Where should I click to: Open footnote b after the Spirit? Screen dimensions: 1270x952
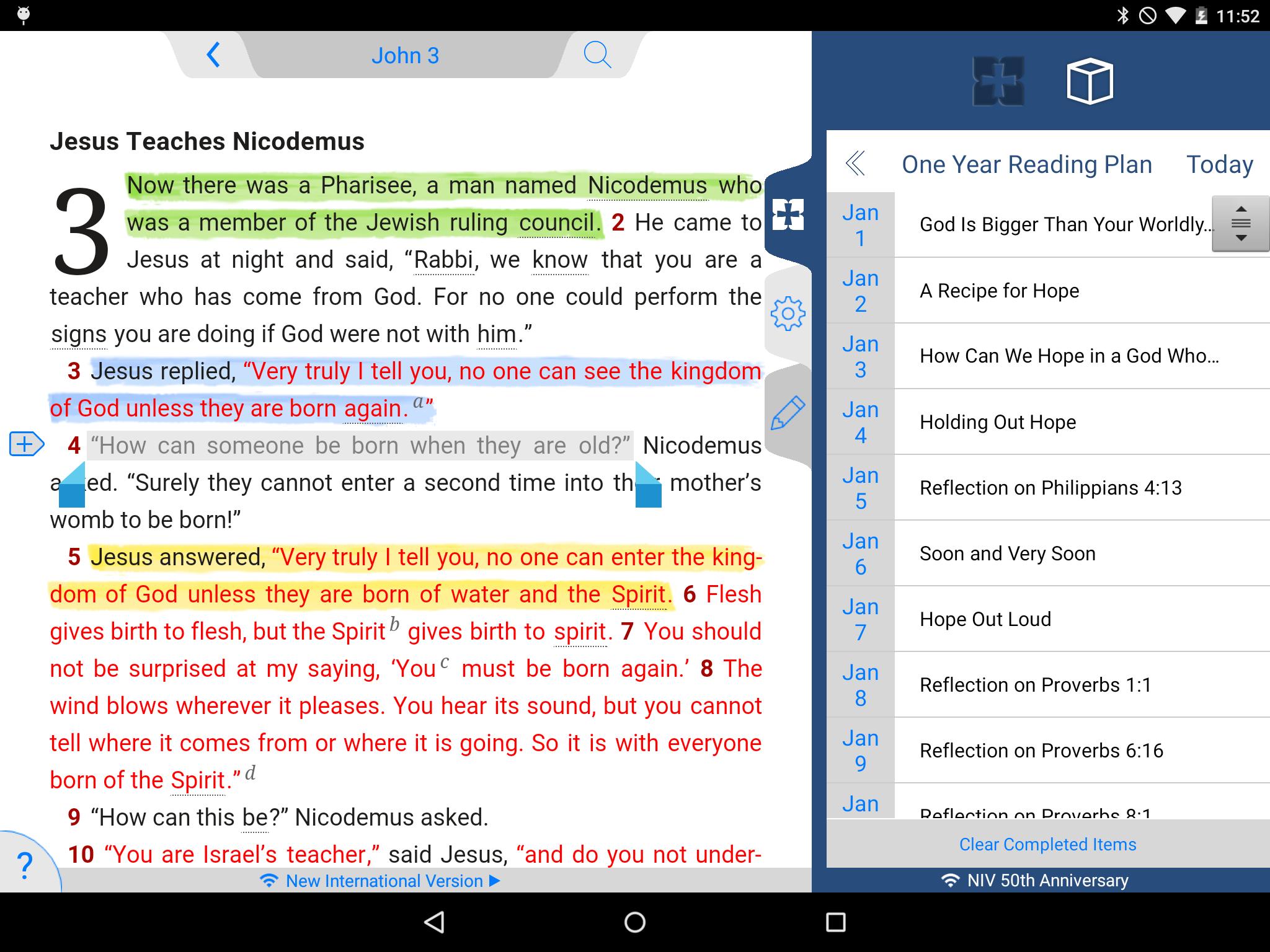click(394, 624)
